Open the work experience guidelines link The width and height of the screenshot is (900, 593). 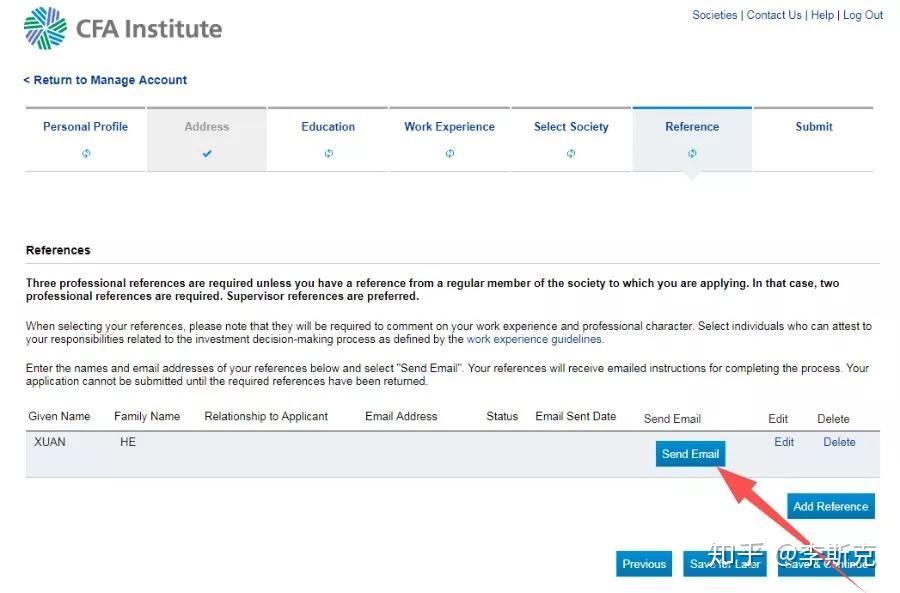(534, 339)
